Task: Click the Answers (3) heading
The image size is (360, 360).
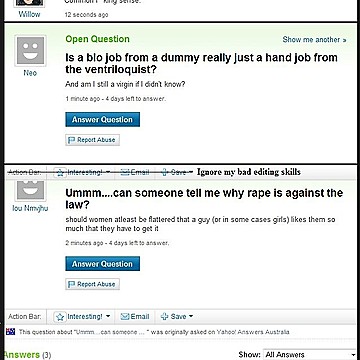Action: pyautogui.click(x=27, y=355)
